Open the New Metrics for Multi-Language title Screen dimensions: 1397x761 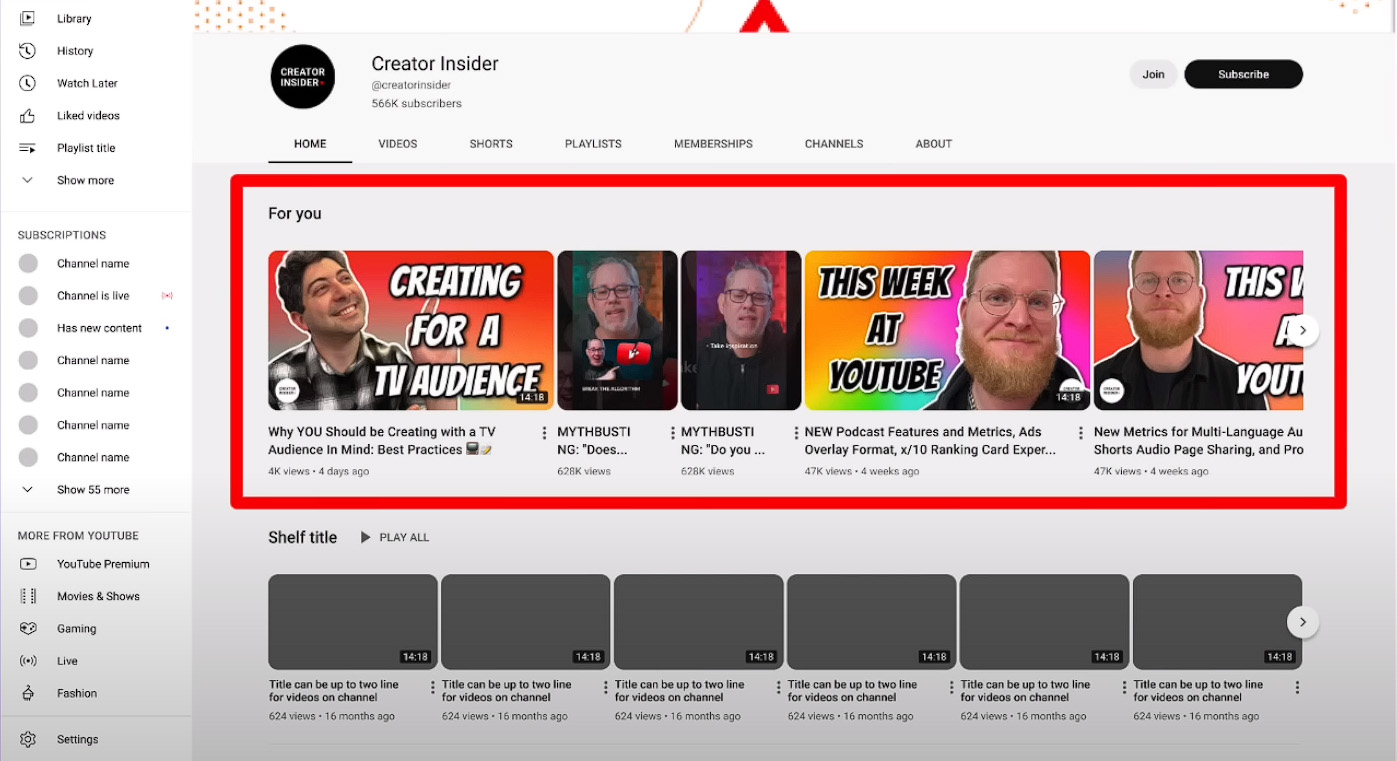pos(1198,441)
